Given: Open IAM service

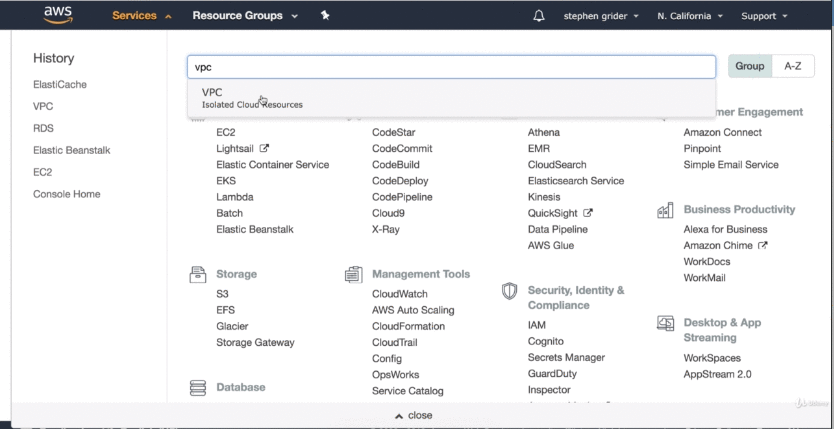Looking at the screenshot, I should 537,325.
